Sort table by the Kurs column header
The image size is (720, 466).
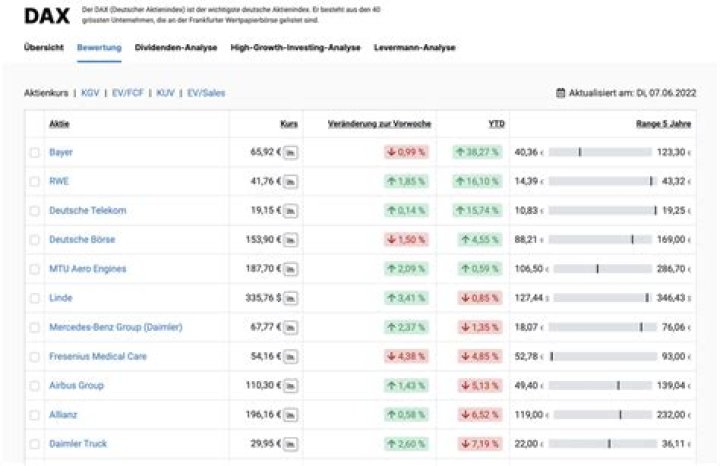pyautogui.click(x=289, y=124)
